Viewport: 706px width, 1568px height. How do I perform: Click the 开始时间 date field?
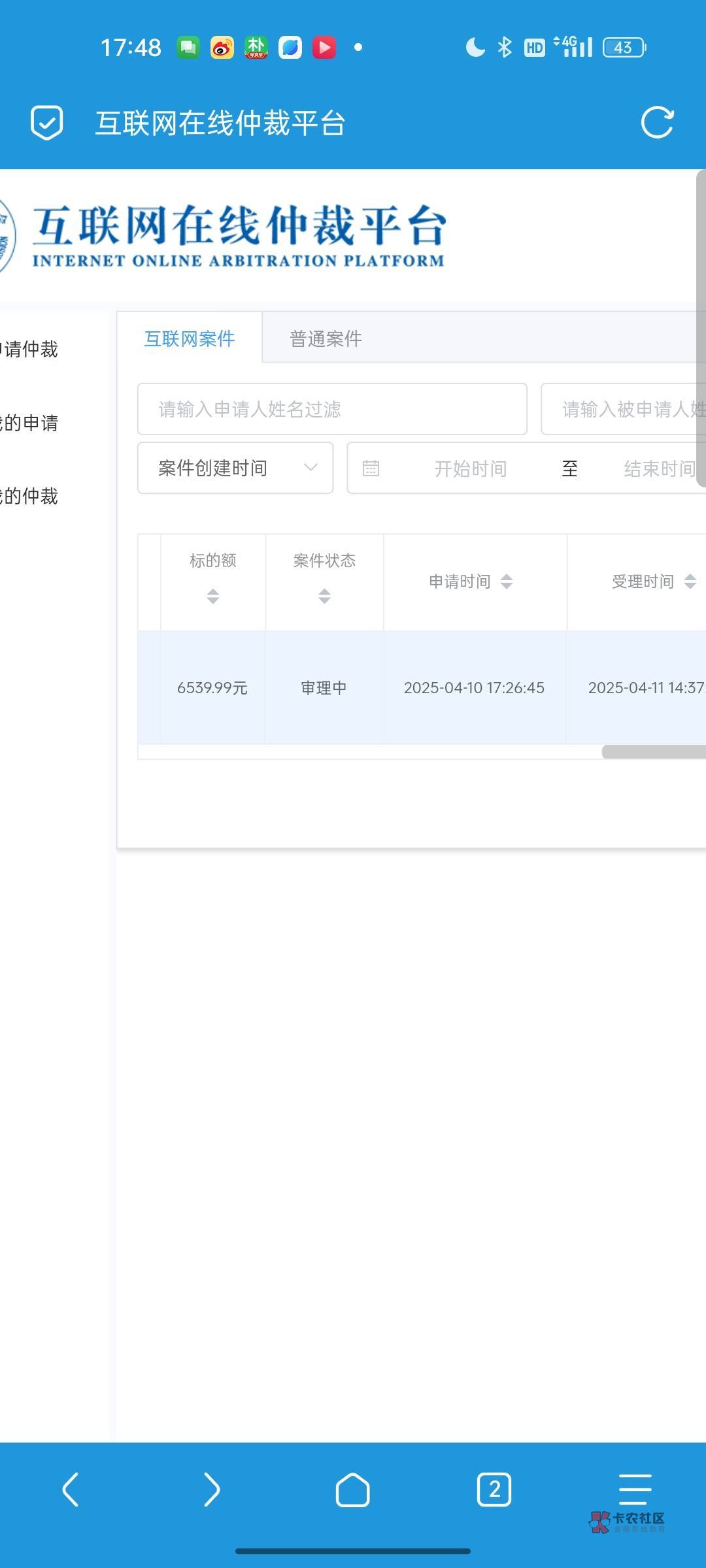coord(471,468)
